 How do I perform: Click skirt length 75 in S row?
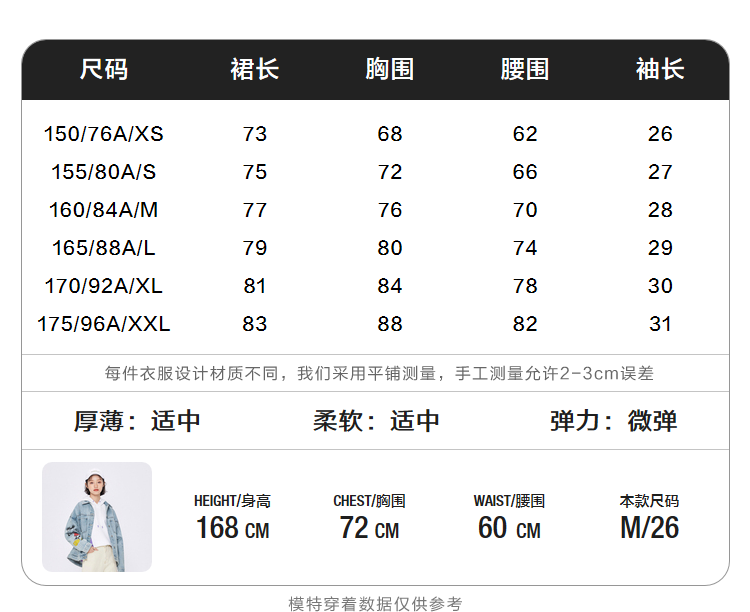click(254, 172)
